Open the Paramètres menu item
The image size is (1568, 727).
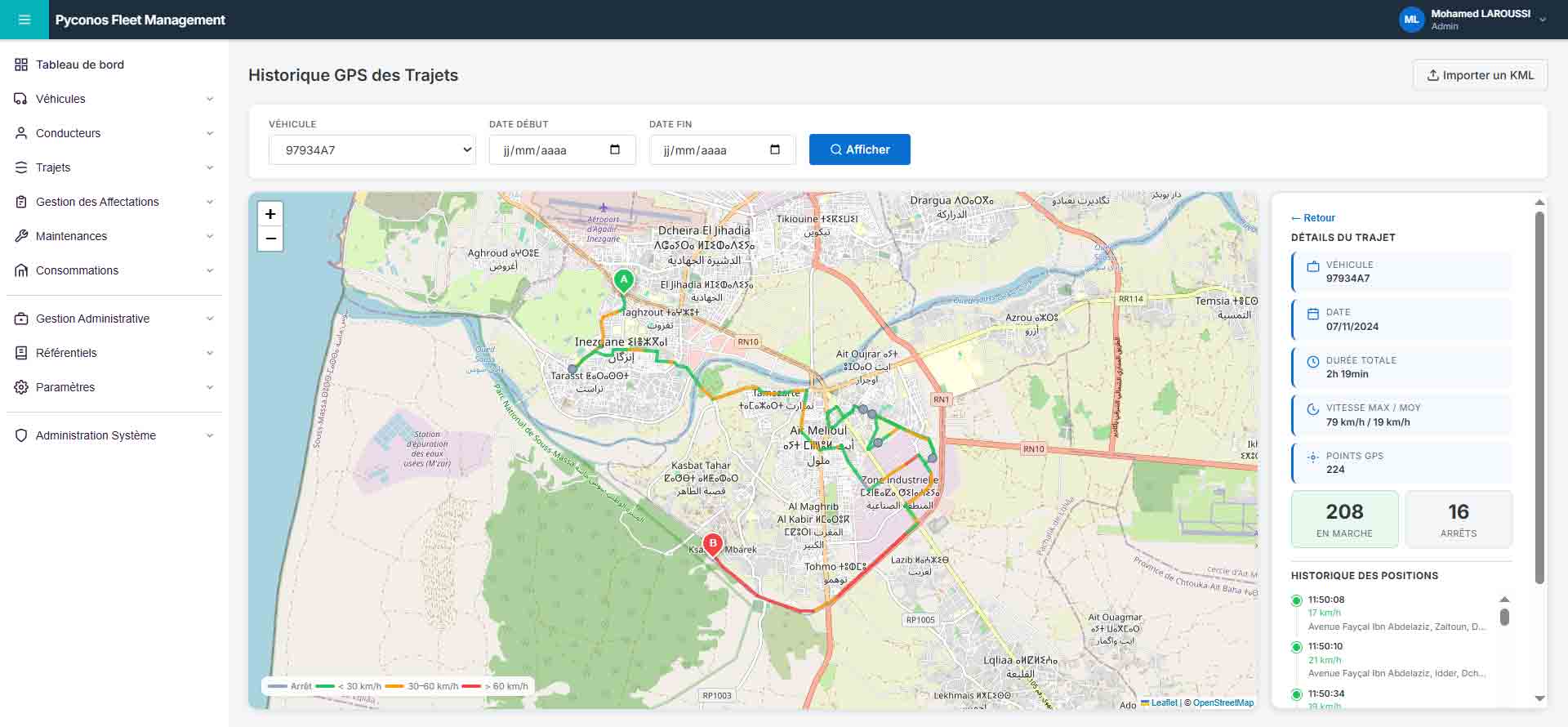(x=114, y=387)
